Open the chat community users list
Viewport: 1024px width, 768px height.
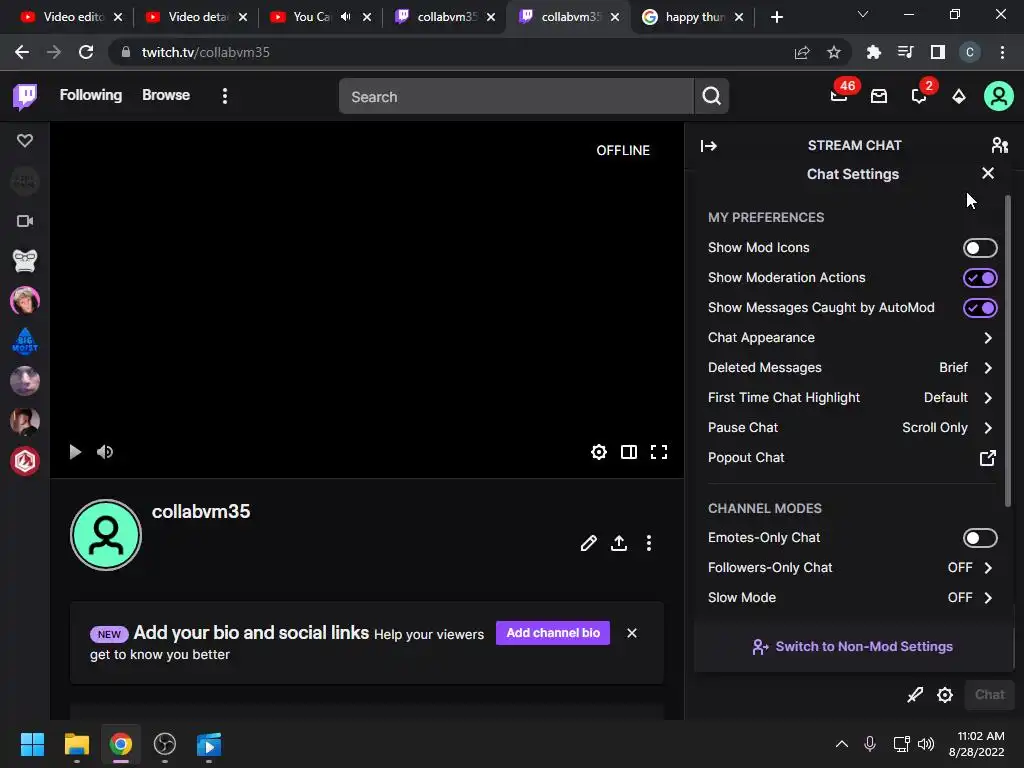point(999,145)
